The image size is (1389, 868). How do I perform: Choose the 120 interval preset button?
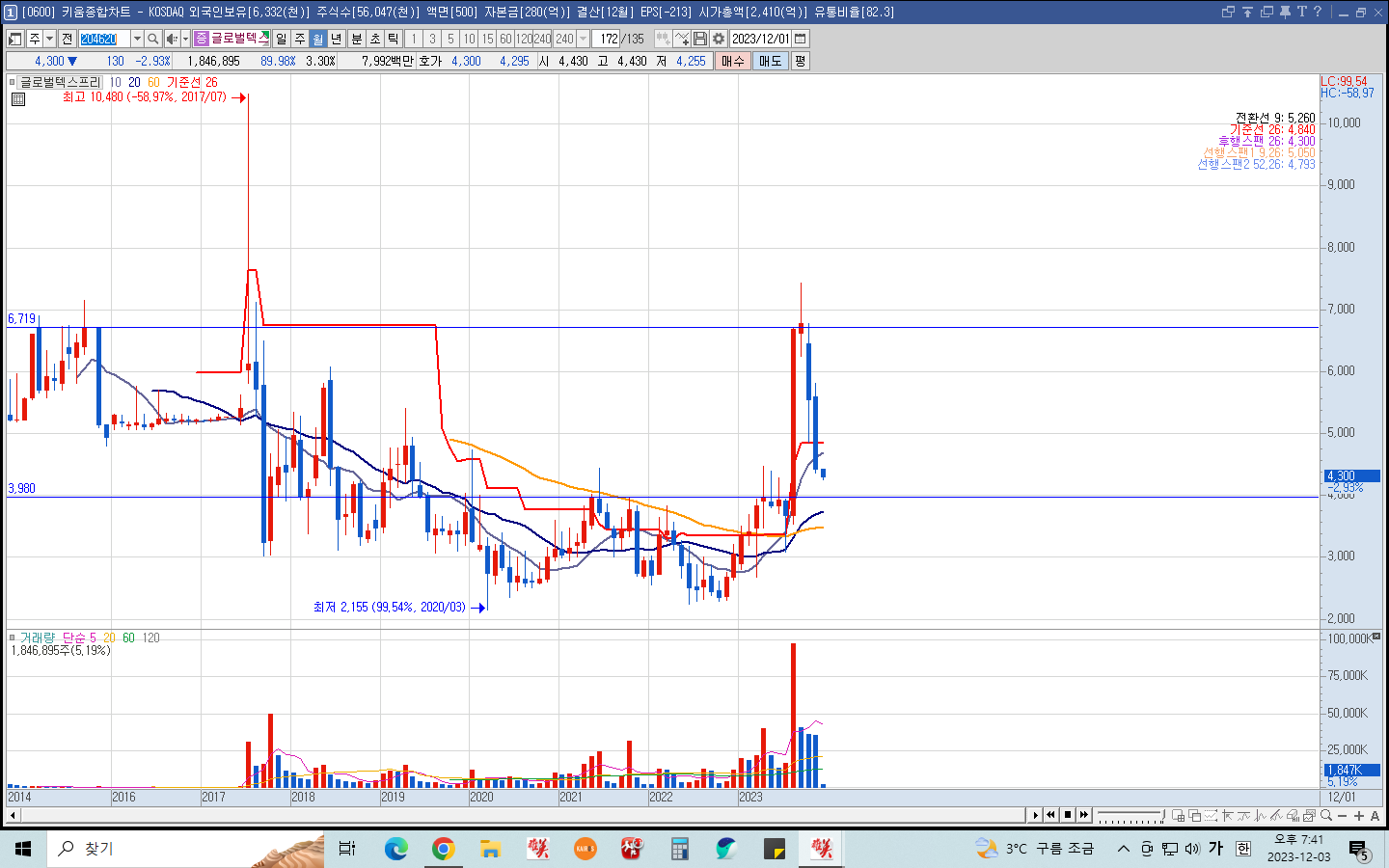[524, 39]
